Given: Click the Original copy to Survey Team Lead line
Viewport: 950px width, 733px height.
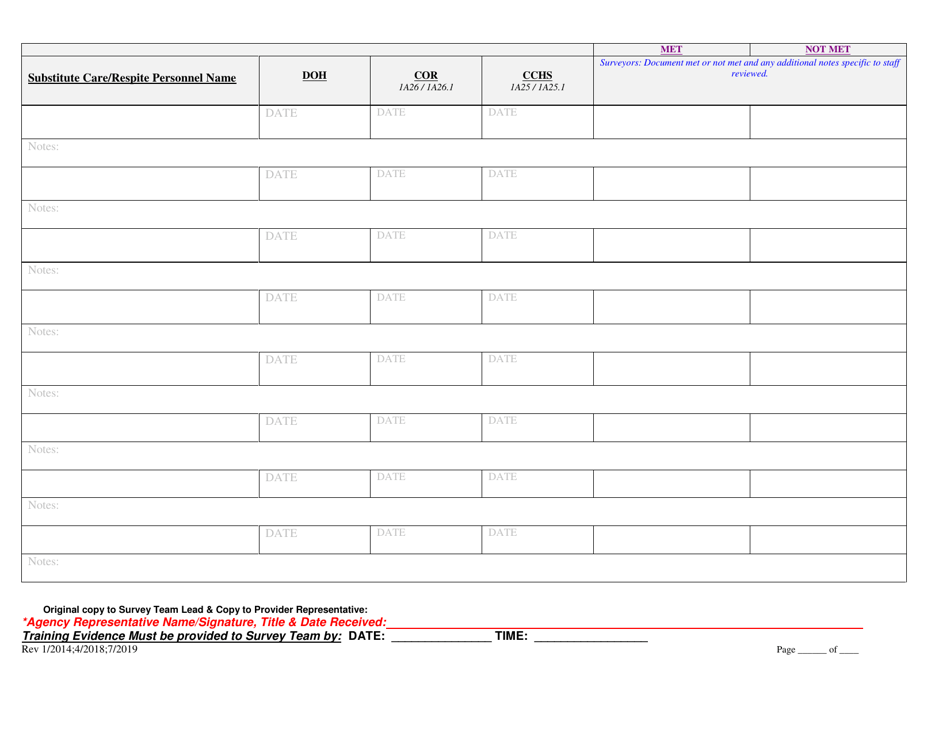Looking at the screenshot, I should [x=205, y=609].
